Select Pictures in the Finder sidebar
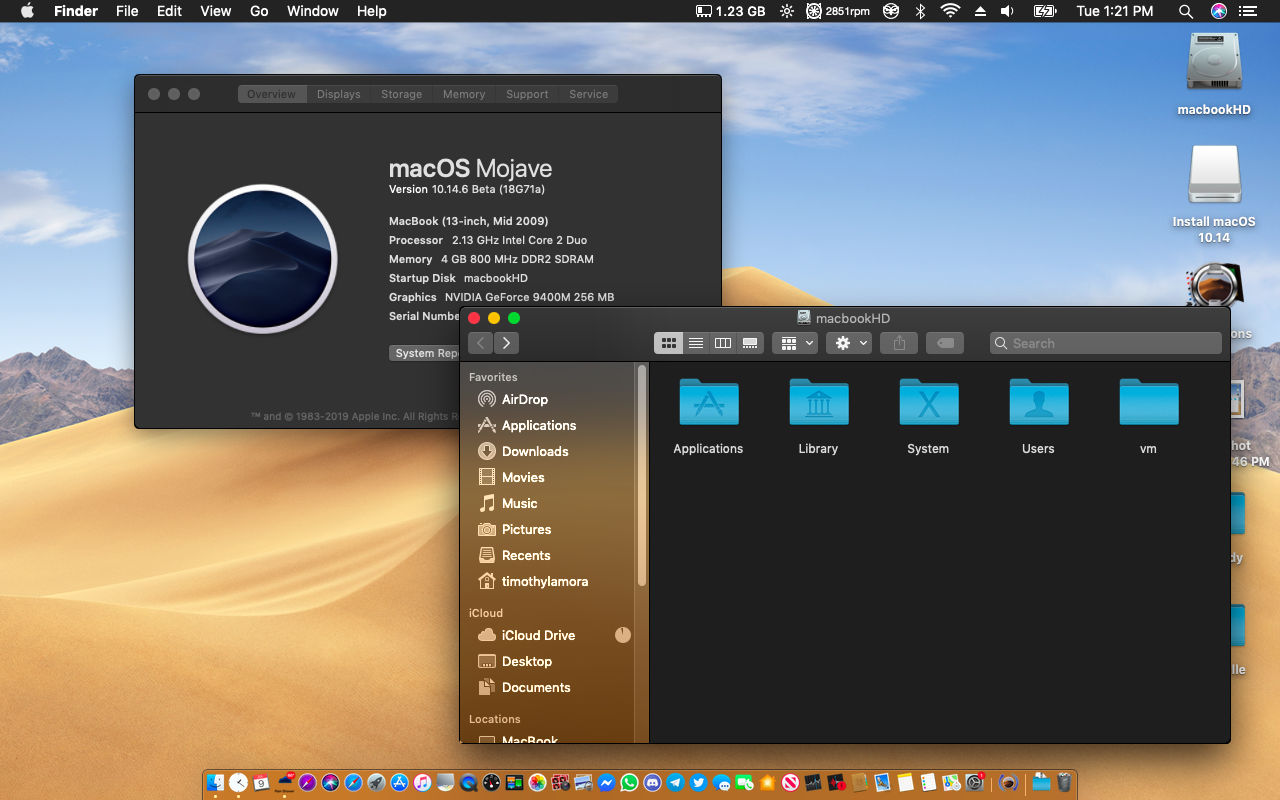 tap(526, 529)
